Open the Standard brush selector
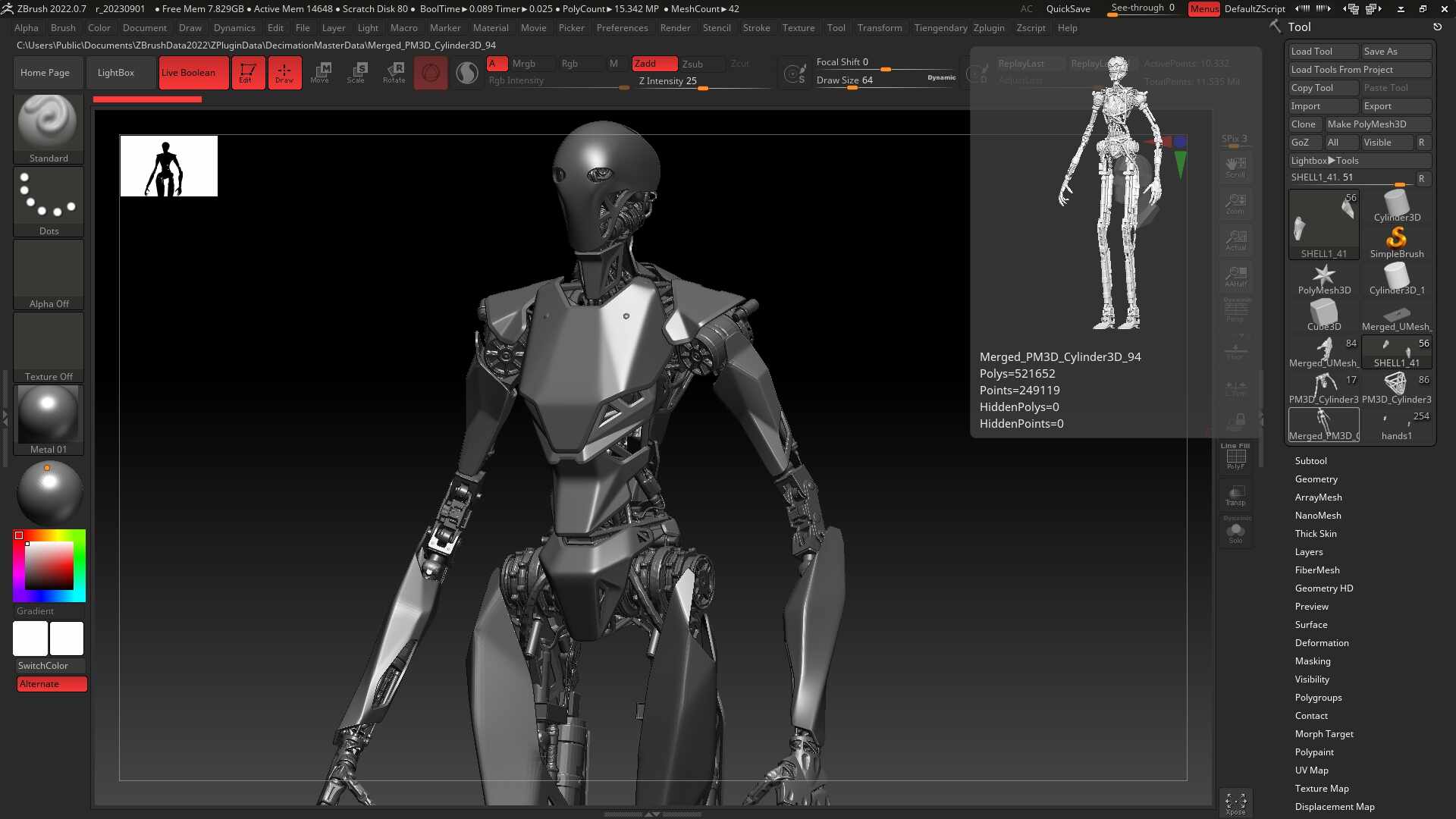Screen dimensions: 1456x819 coord(49,129)
